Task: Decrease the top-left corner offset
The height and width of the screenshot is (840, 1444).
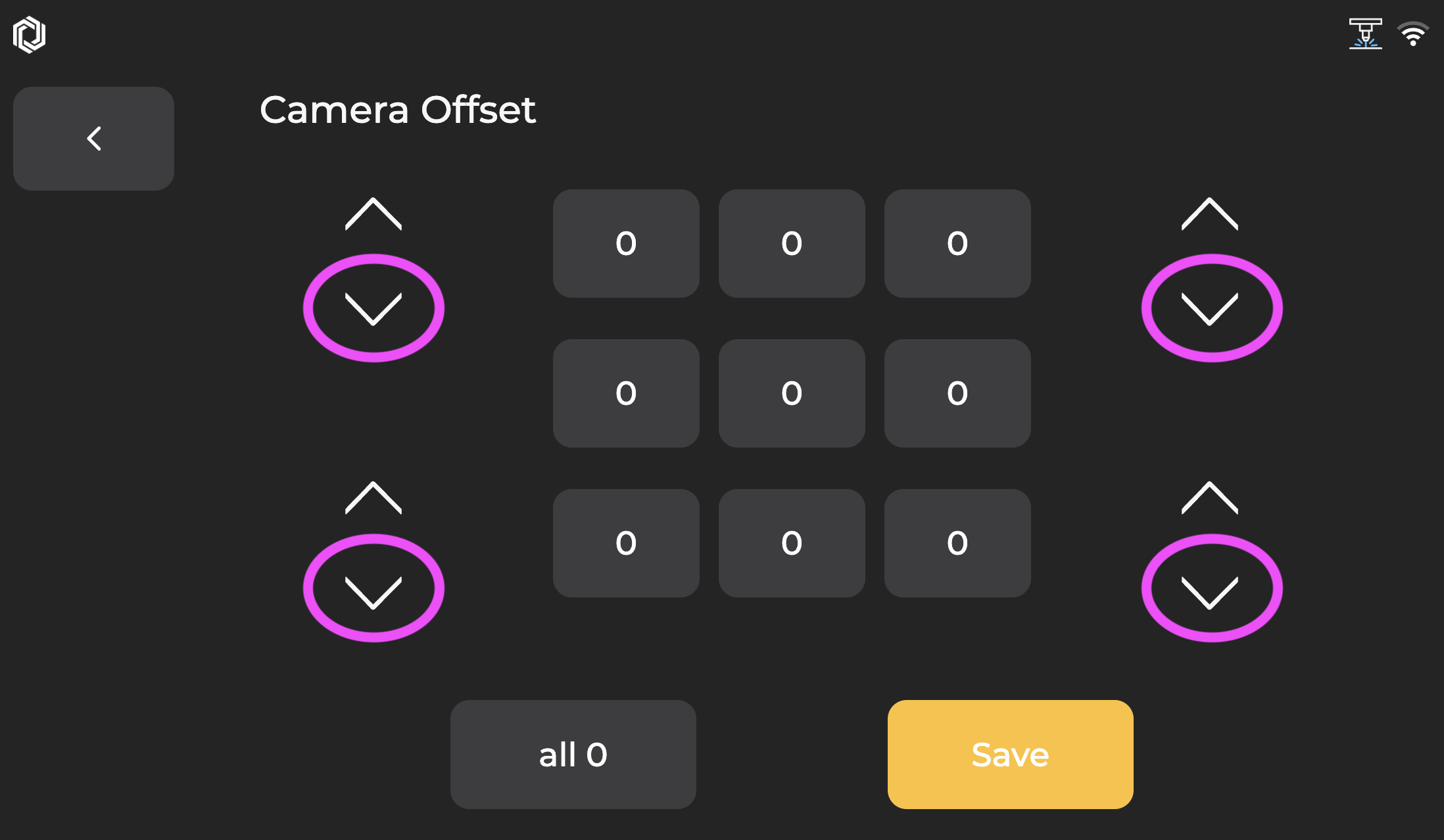Action: pos(373,309)
